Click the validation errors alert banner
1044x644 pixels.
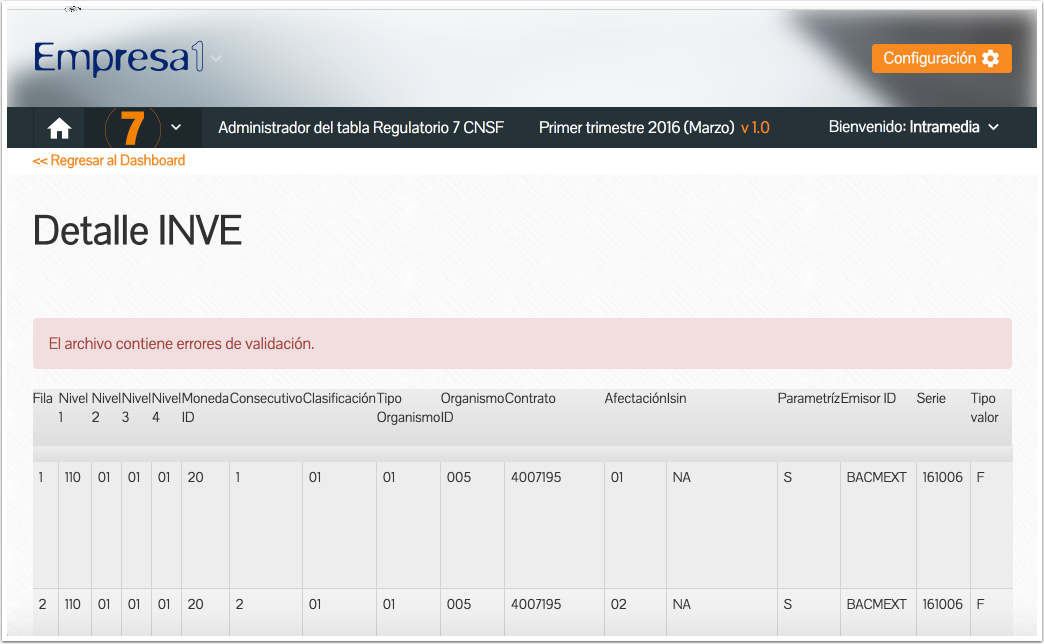click(x=522, y=344)
